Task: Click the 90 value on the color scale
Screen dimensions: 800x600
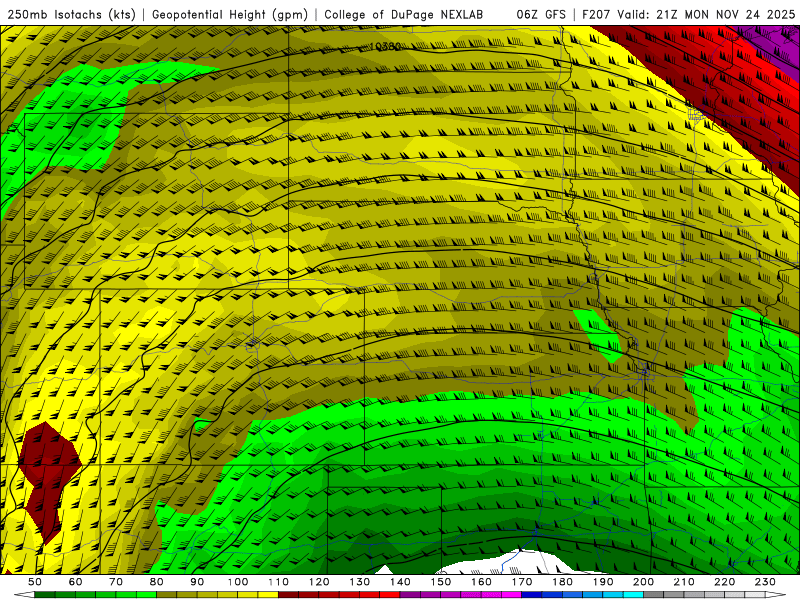Action: coord(197,582)
